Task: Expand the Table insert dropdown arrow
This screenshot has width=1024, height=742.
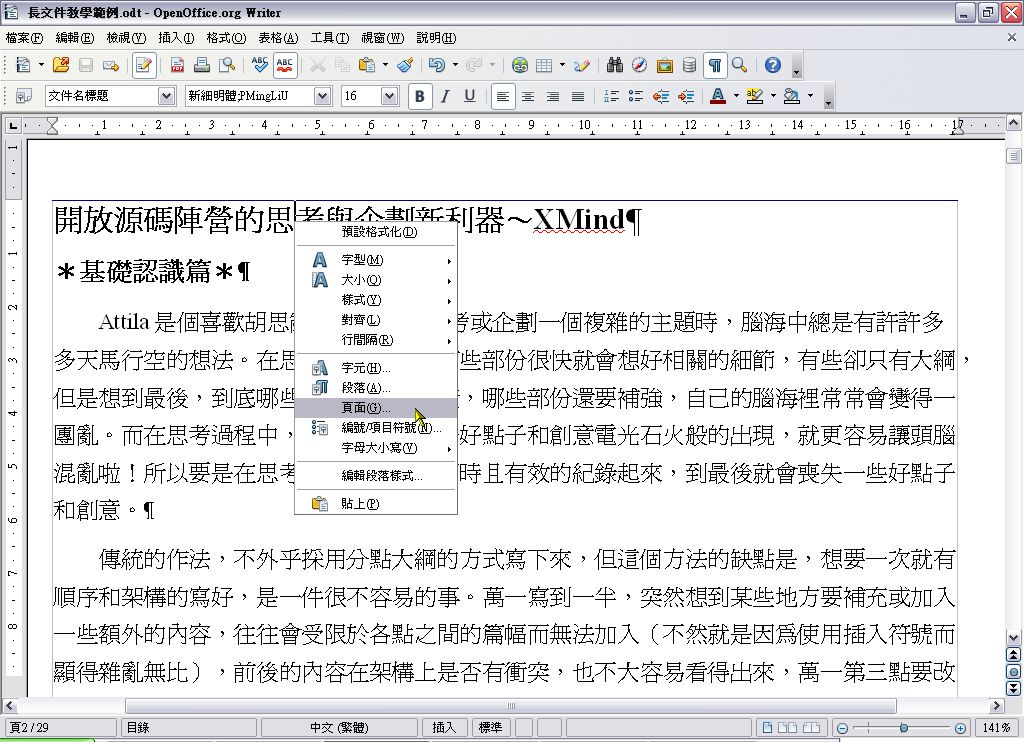Action: (x=562, y=65)
